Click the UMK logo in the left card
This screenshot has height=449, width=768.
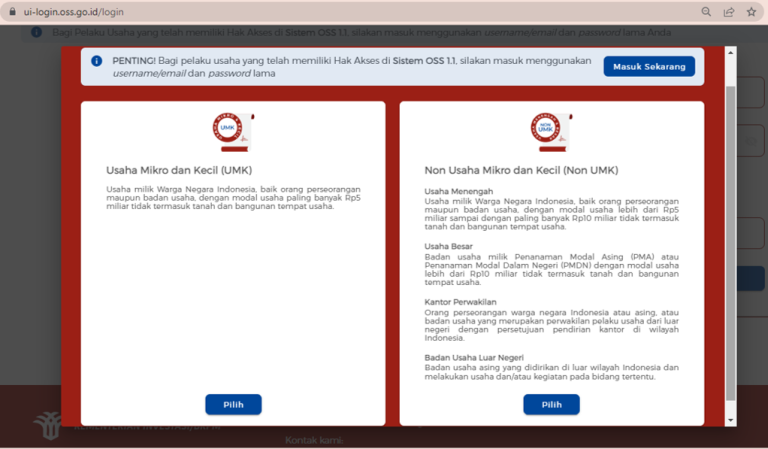[233, 131]
